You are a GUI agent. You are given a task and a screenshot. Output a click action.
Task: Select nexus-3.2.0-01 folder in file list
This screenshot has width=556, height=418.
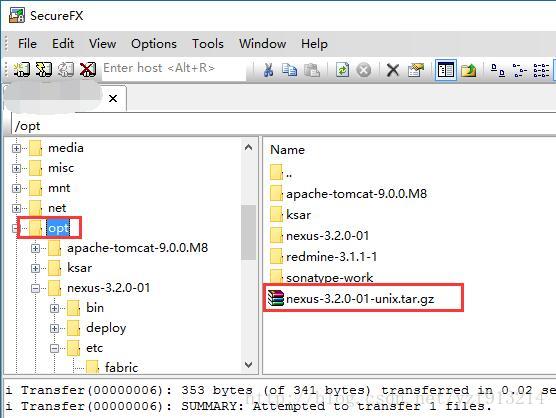pyautogui.click(x=328, y=235)
